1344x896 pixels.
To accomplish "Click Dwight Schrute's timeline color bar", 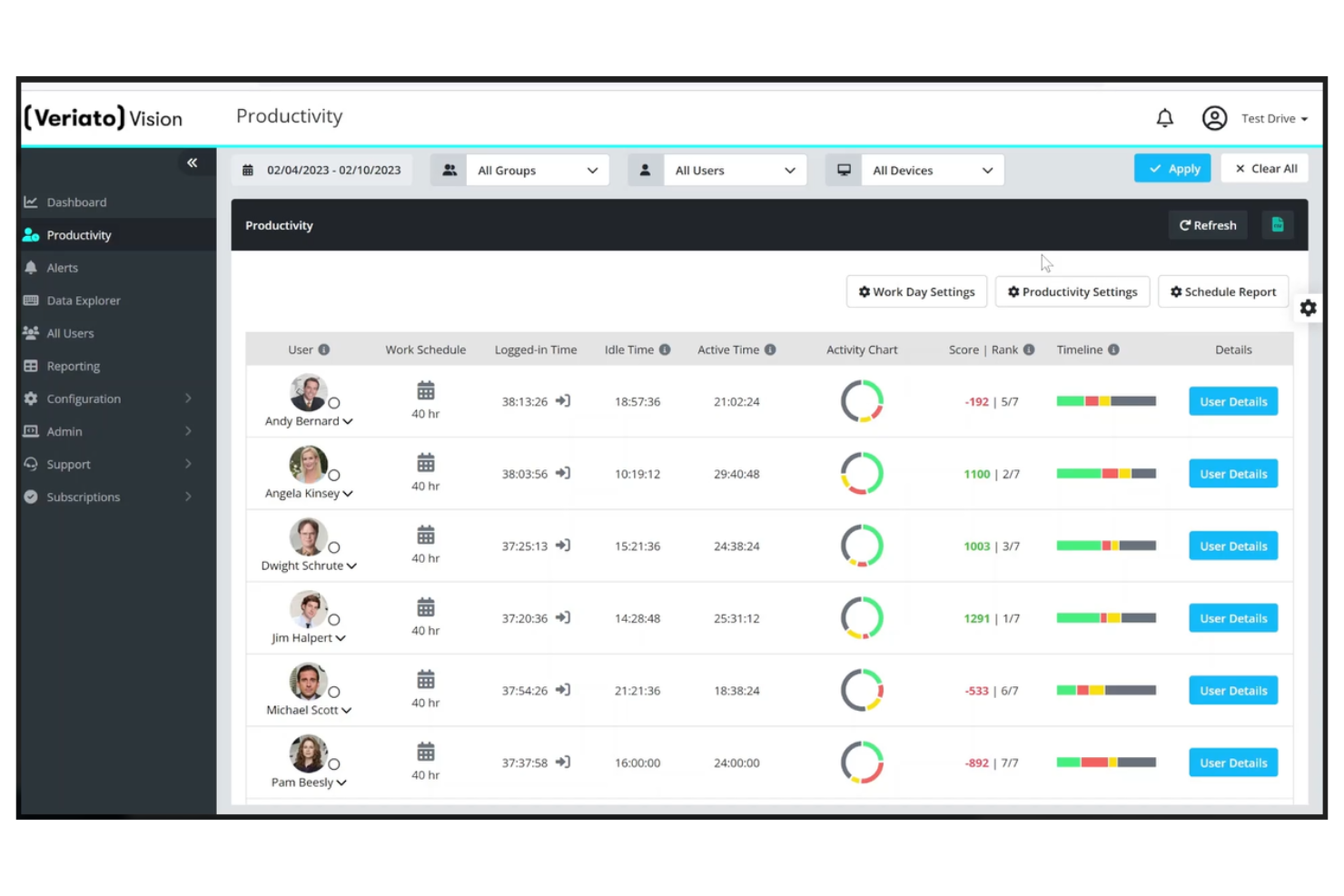I will pyautogui.click(x=1106, y=546).
